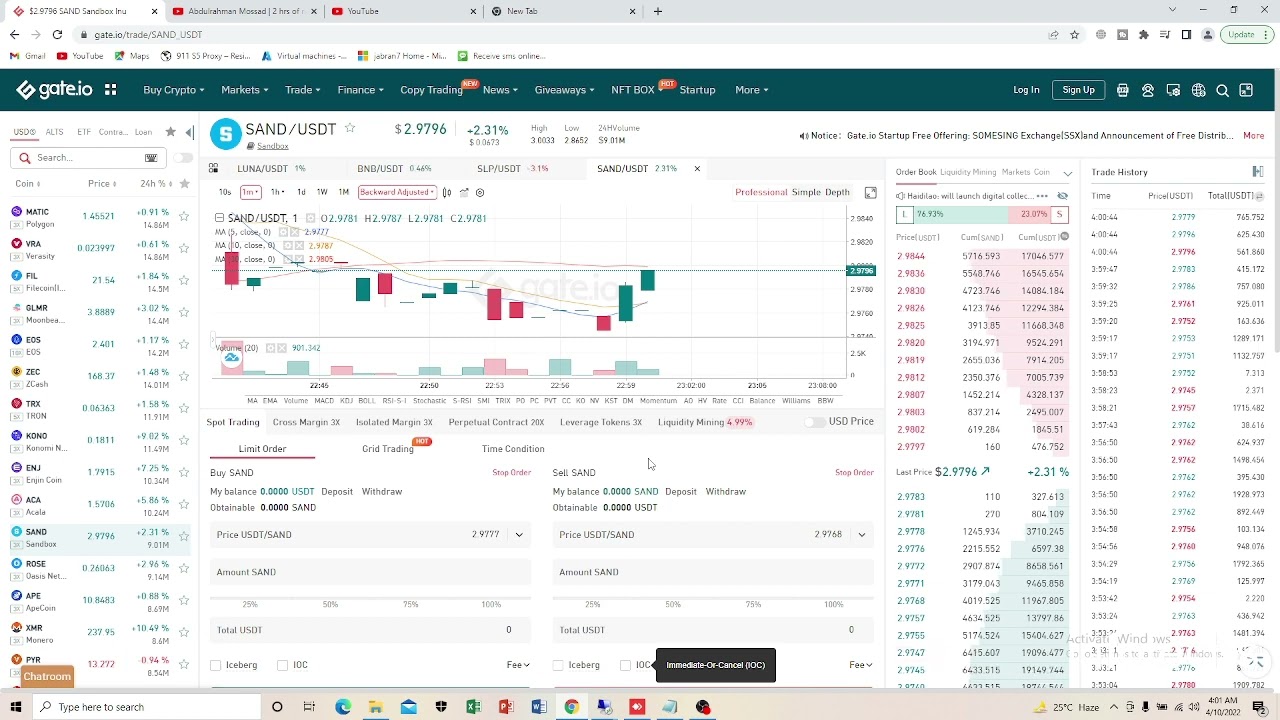Image resolution: width=1280 pixels, height=720 pixels.
Task: Click the Sign Up button
Action: (x=1078, y=90)
